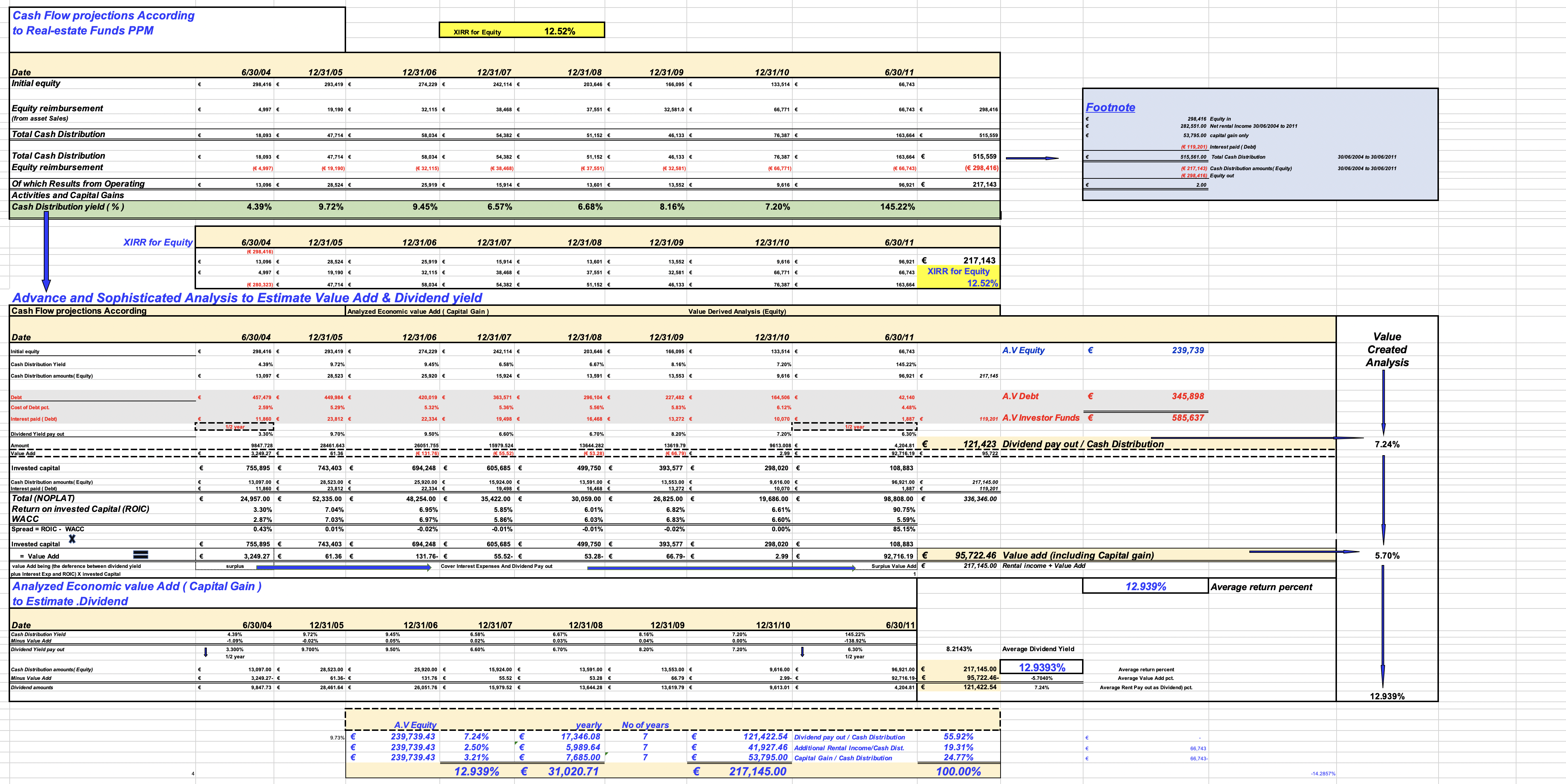Click 'Average Rent Pay out as Dividend) pct.' label
Image resolution: width=1566 pixels, height=784 pixels.
coord(1146,688)
